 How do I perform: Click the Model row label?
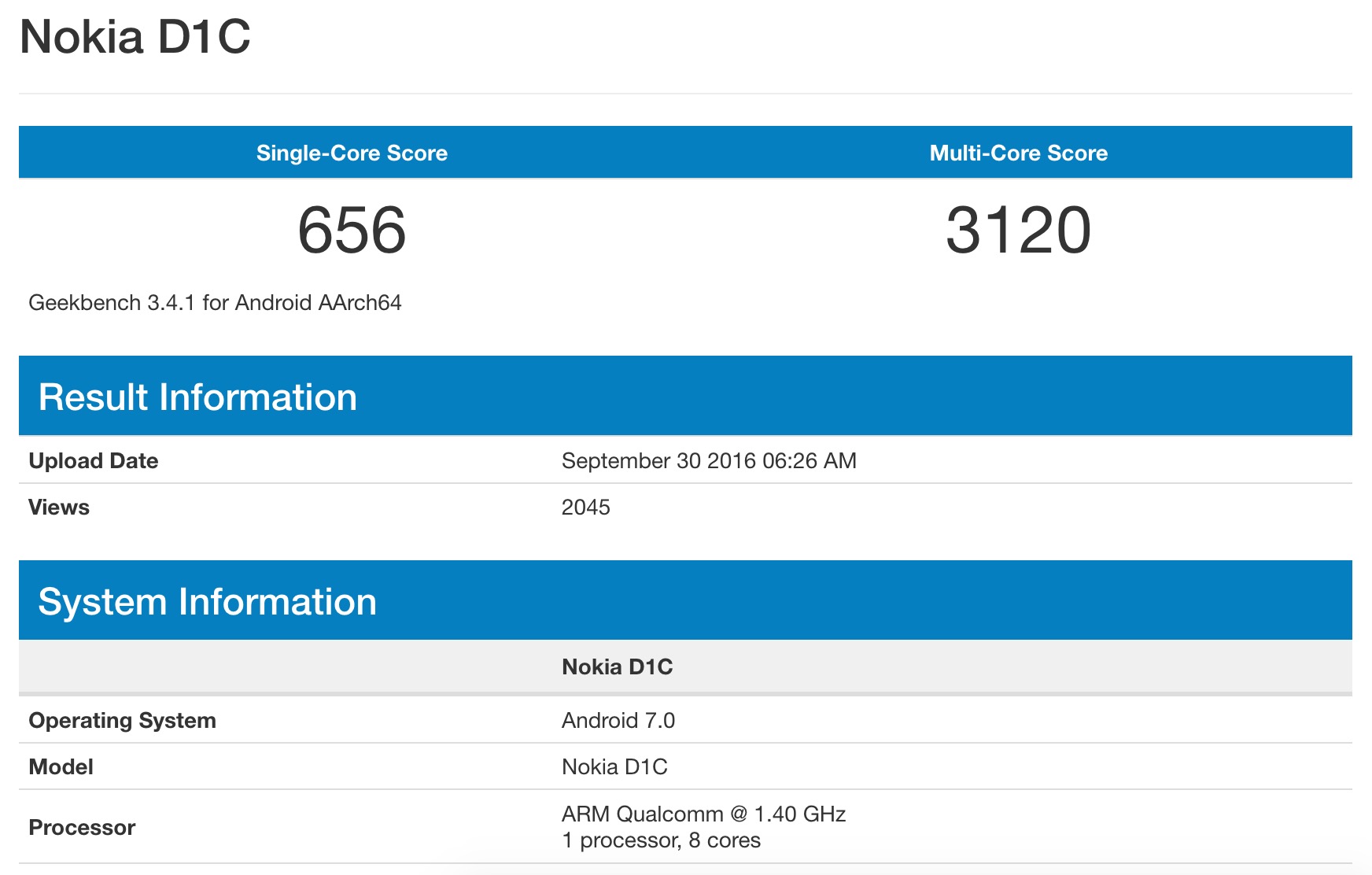(61, 767)
